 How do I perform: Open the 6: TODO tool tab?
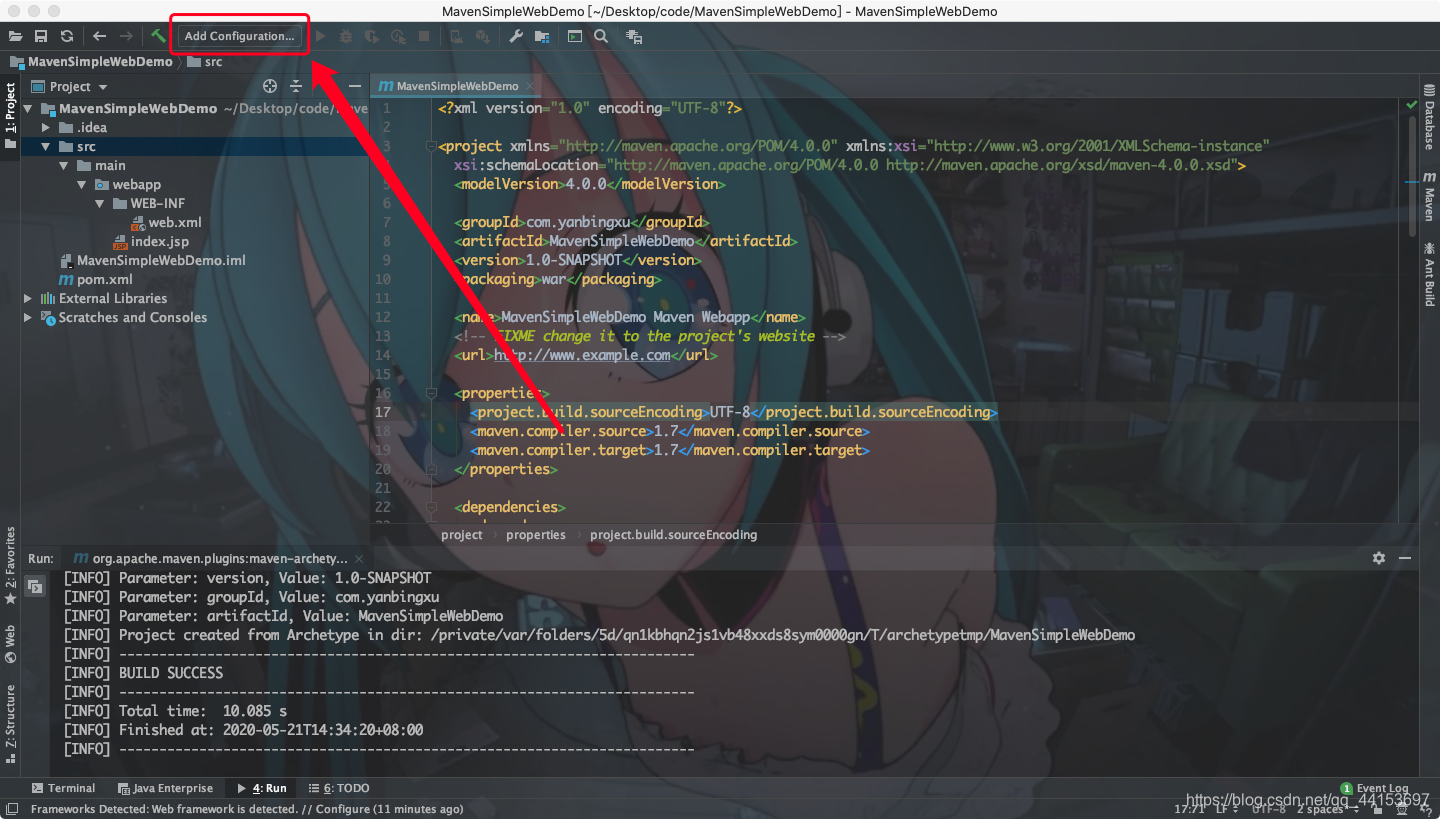click(x=339, y=788)
